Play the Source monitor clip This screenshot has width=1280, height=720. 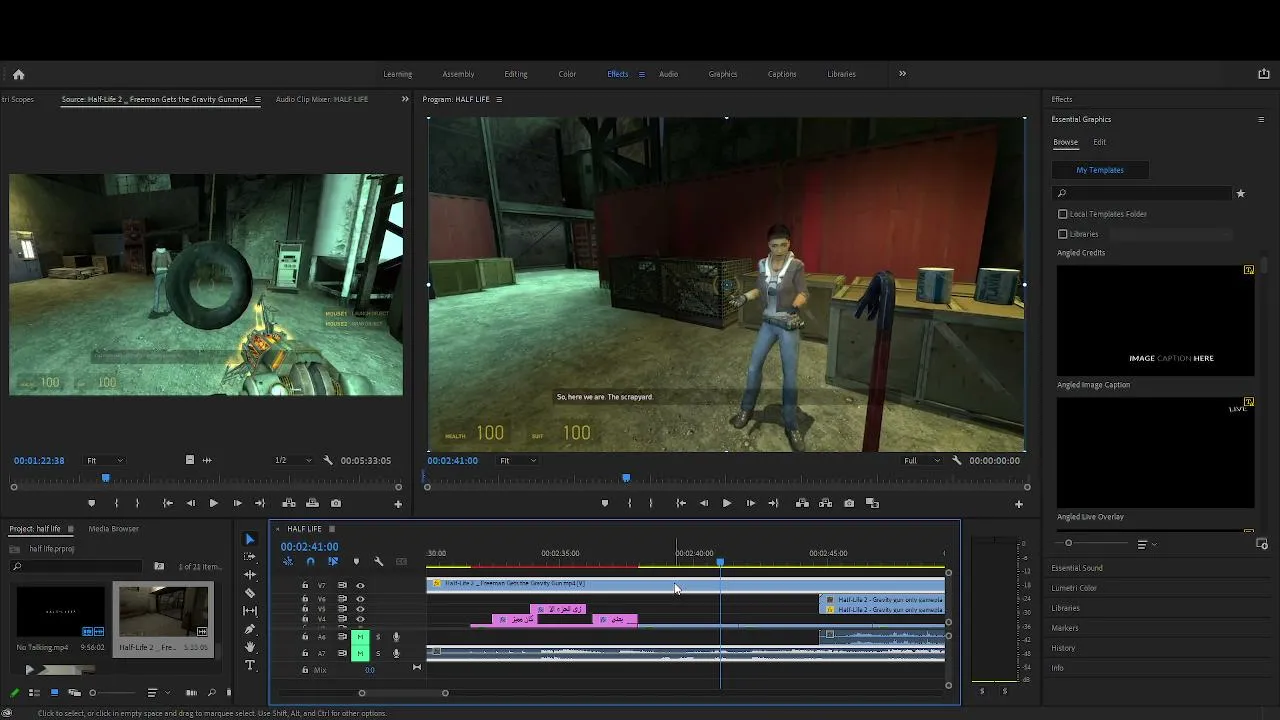[213, 504]
